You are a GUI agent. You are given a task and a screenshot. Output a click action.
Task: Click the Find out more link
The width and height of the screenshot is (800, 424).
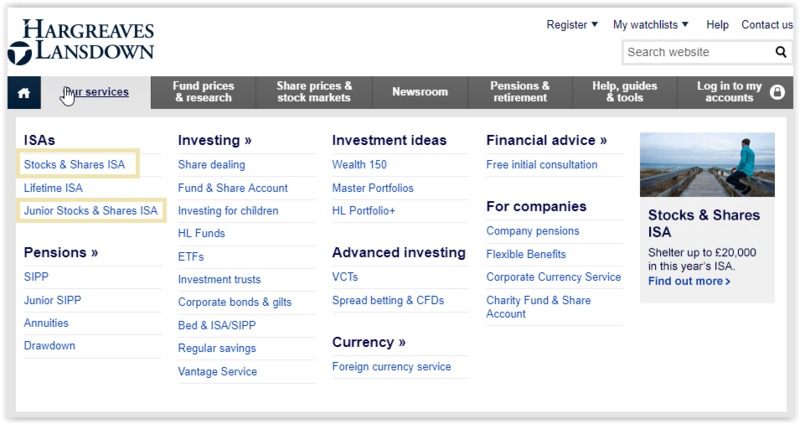click(689, 281)
